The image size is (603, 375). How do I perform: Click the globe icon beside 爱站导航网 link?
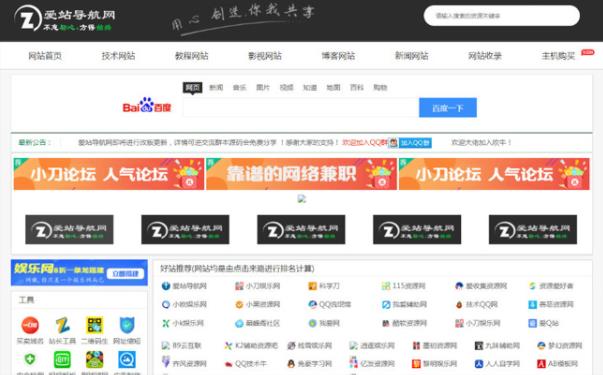pos(166,286)
